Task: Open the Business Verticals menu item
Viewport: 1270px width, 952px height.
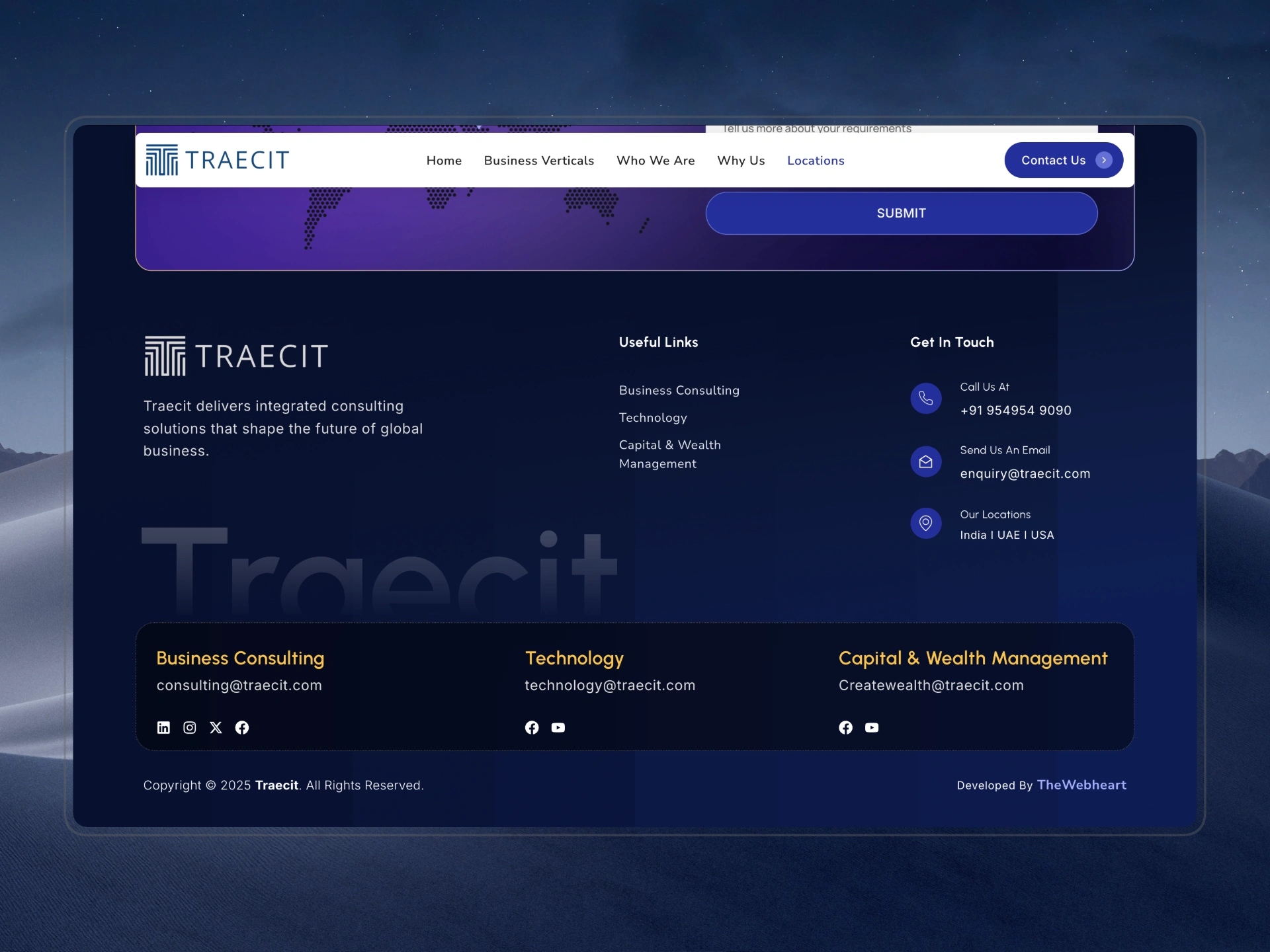Action: point(538,161)
